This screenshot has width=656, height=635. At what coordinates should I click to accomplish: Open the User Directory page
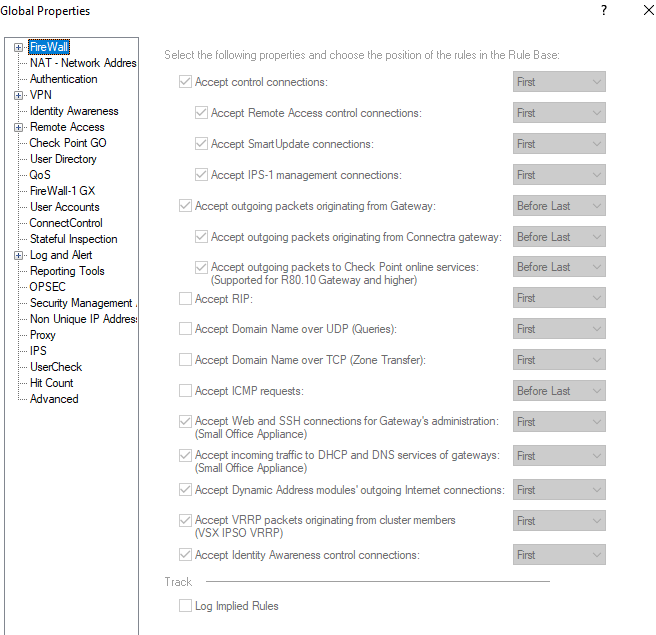click(63, 159)
